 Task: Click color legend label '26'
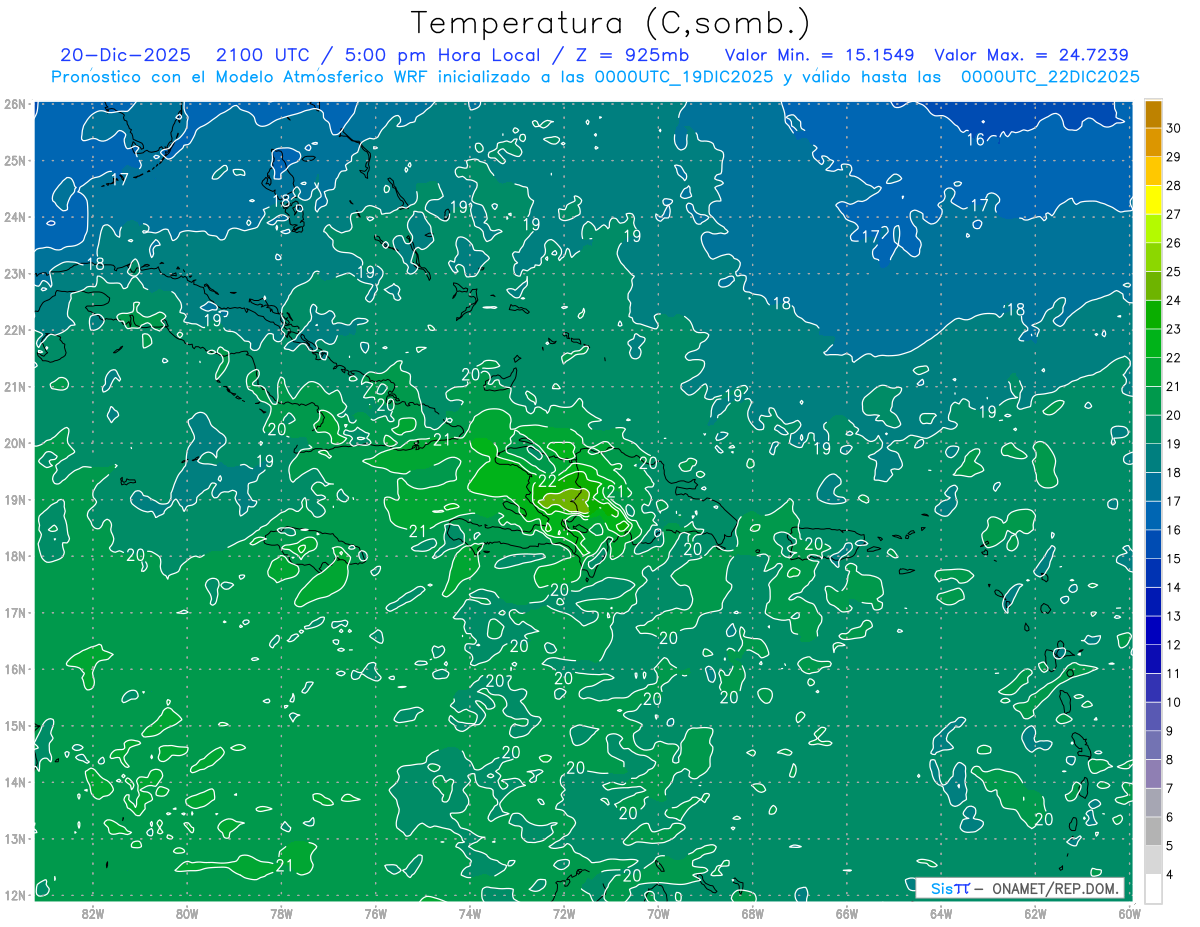(x=1173, y=243)
